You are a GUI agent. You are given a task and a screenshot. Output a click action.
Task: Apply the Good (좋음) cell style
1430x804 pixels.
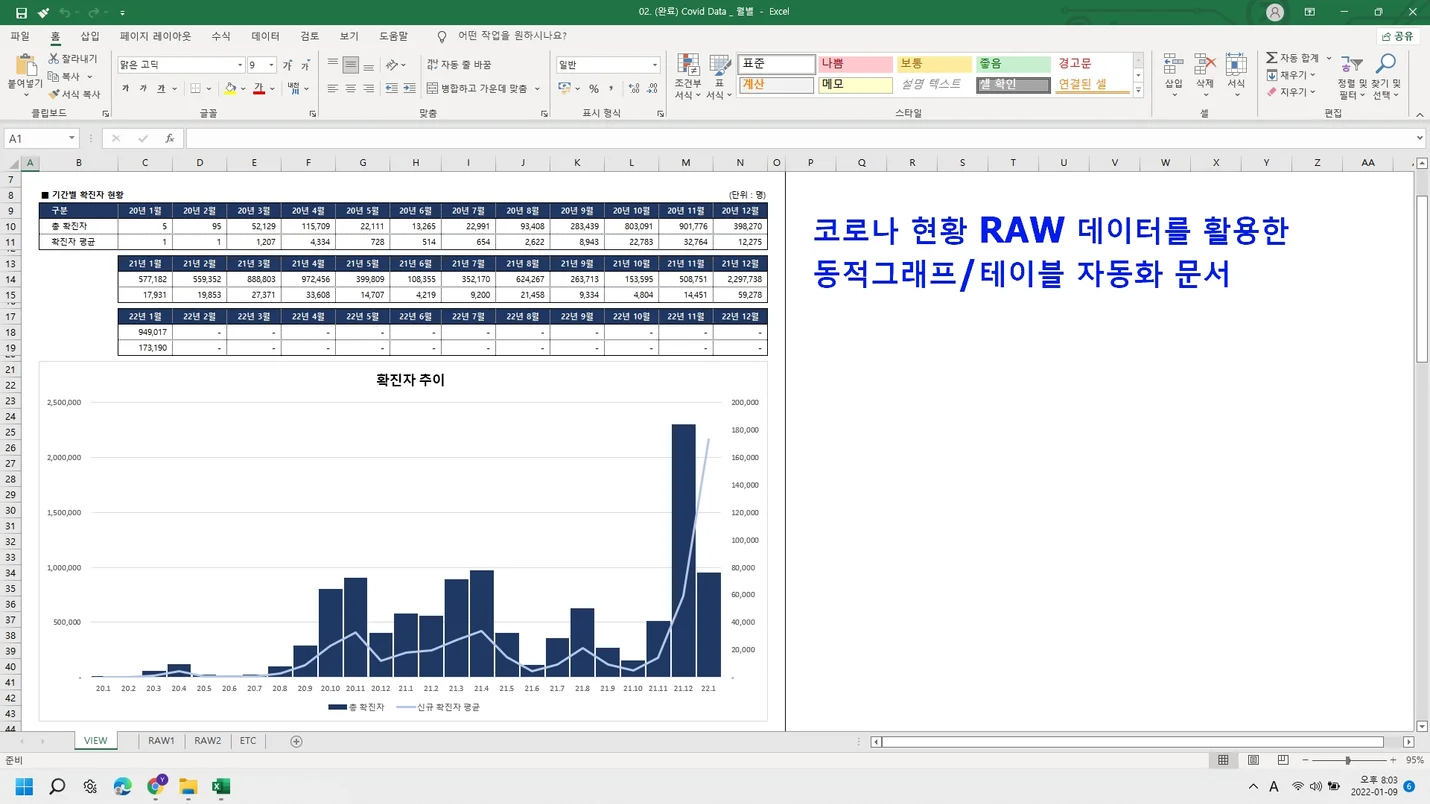[x=1013, y=64]
